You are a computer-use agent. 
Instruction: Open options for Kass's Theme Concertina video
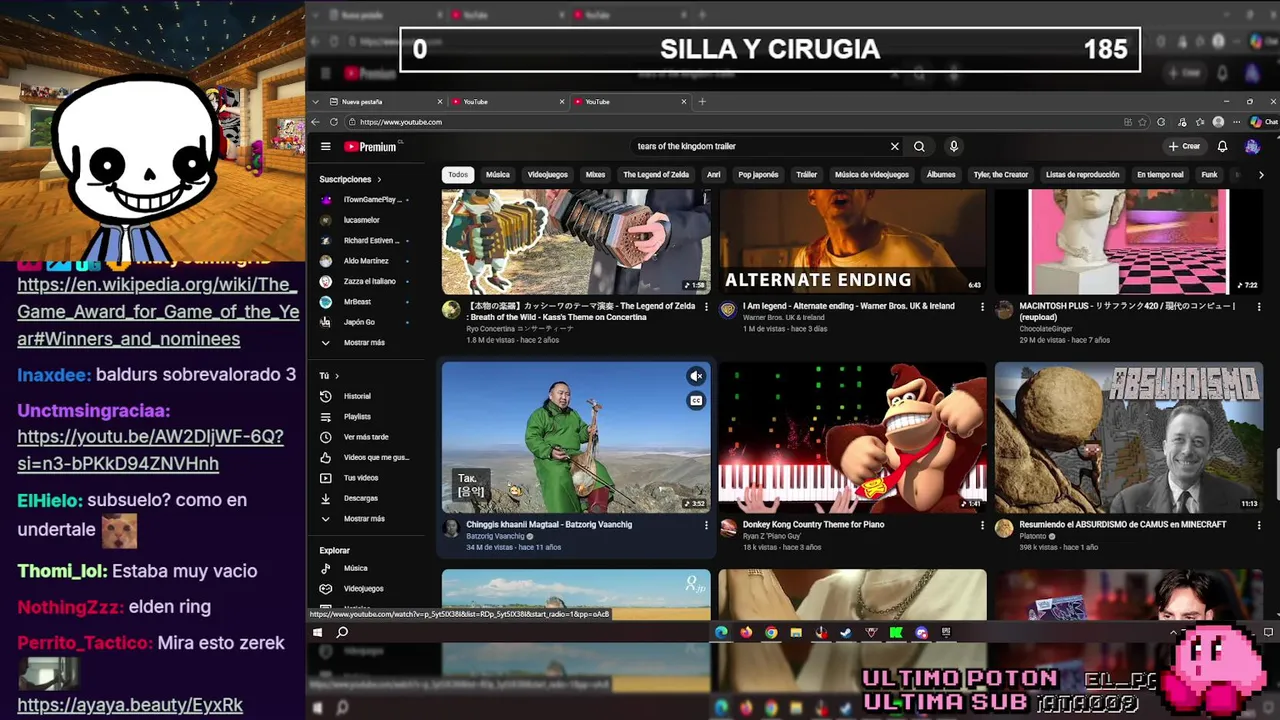(706, 307)
